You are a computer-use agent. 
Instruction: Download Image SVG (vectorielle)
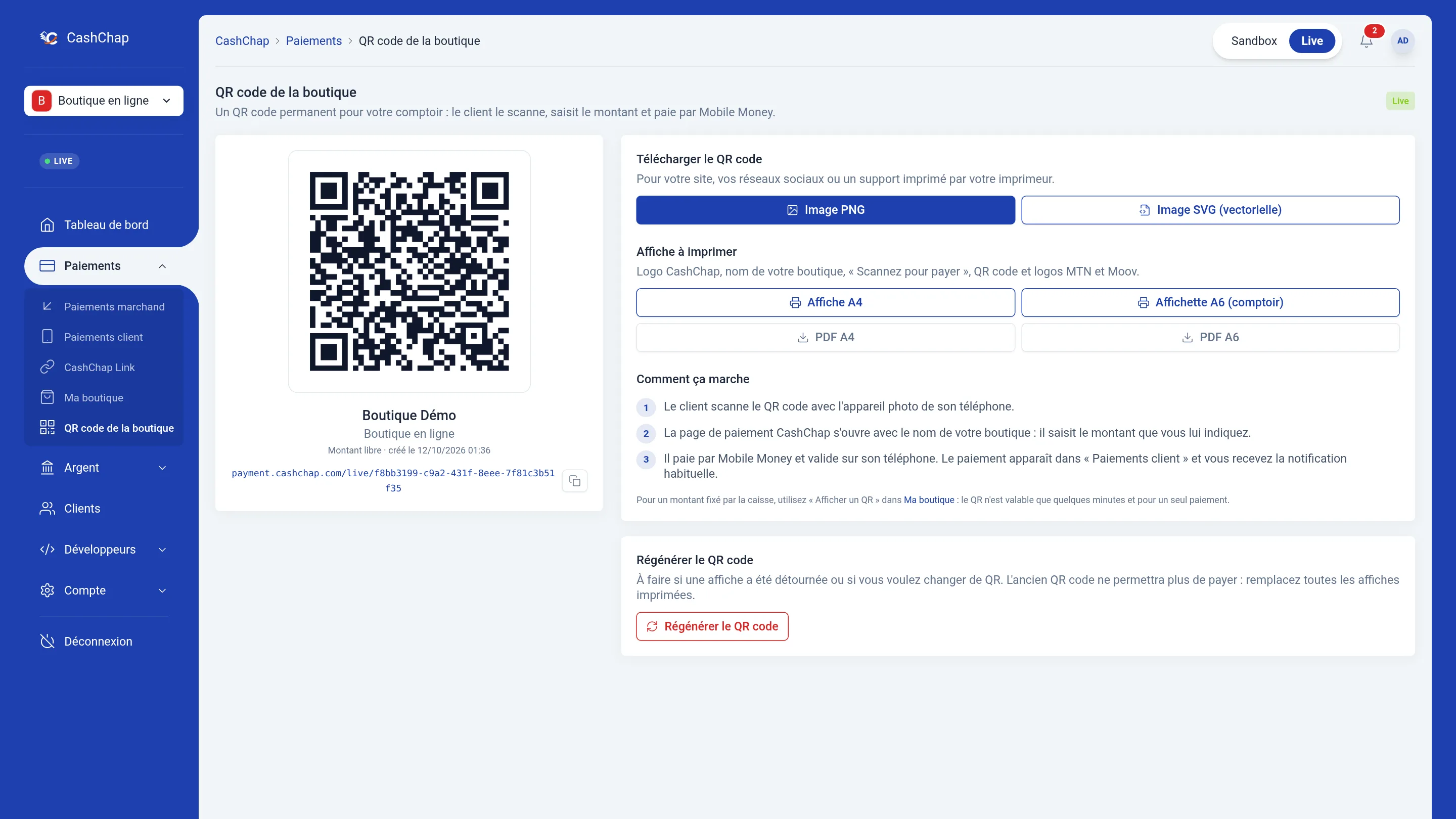1210,210
